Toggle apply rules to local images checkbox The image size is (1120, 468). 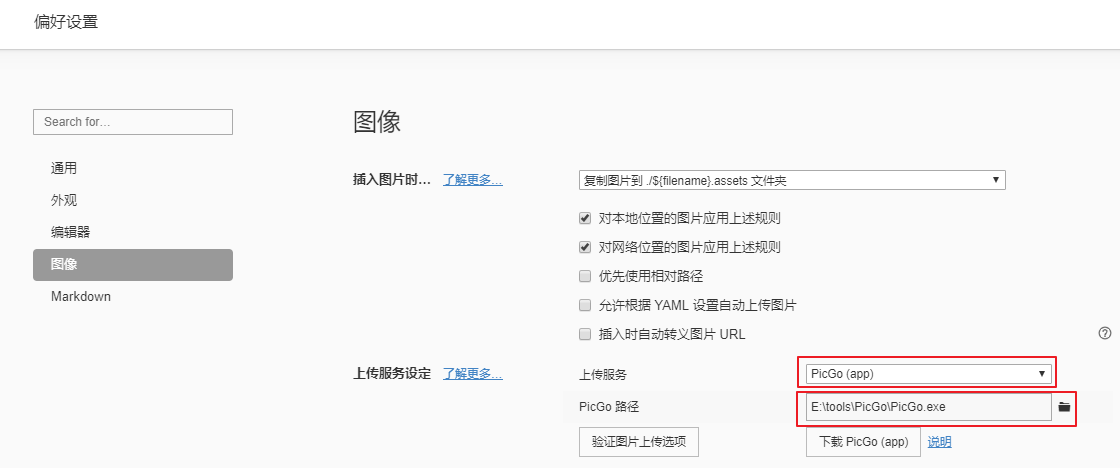pos(585,218)
